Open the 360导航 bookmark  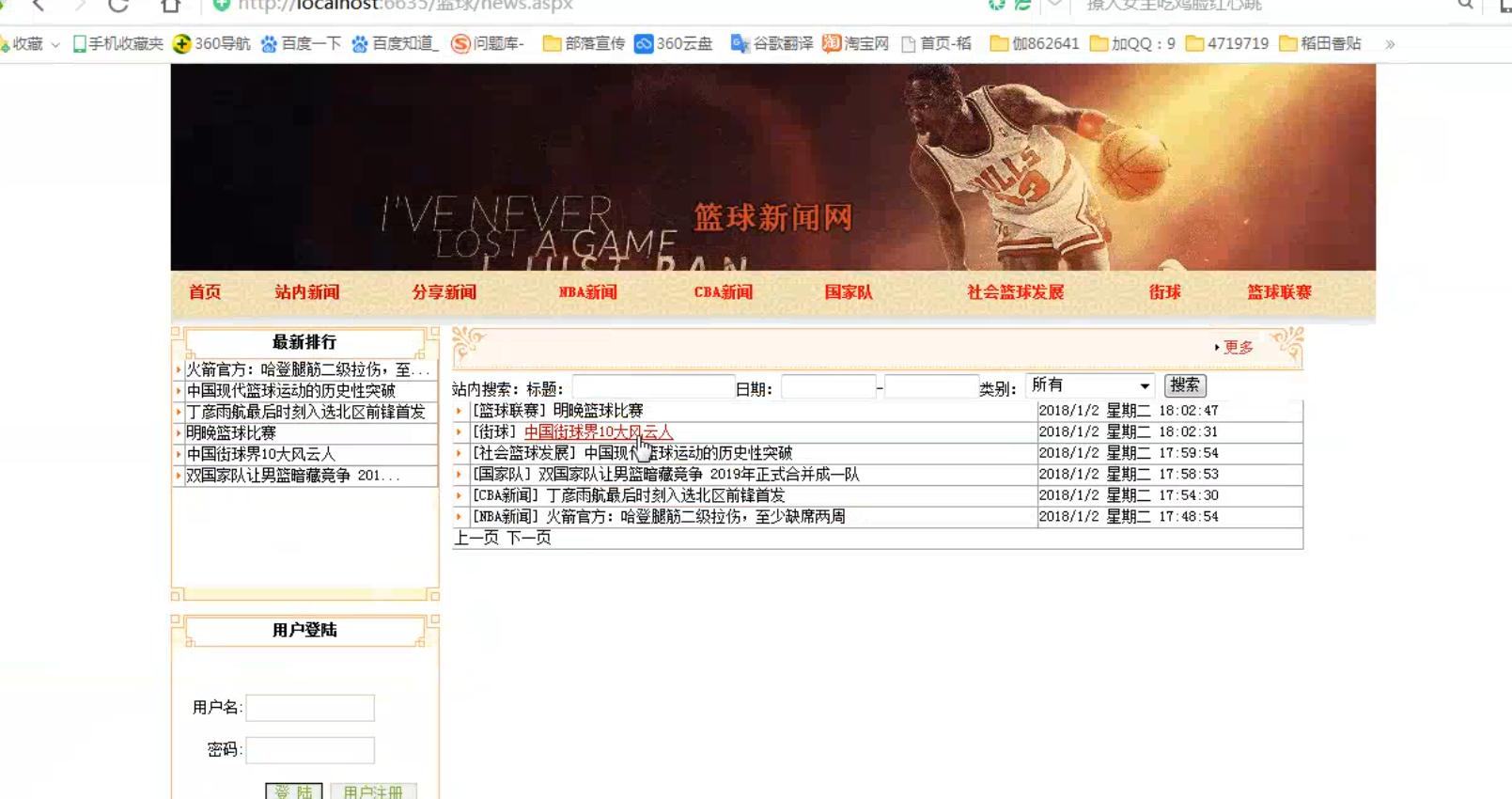point(211,43)
